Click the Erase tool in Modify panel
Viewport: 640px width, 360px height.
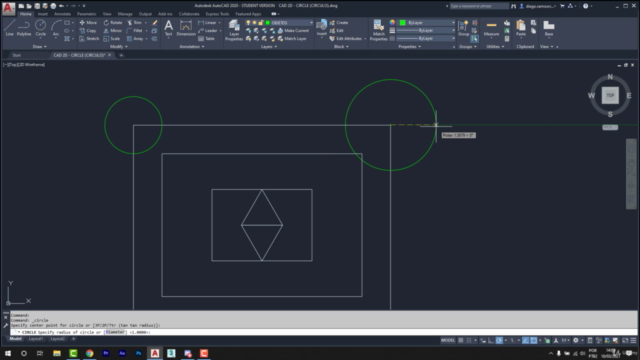(x=155, y=22)
